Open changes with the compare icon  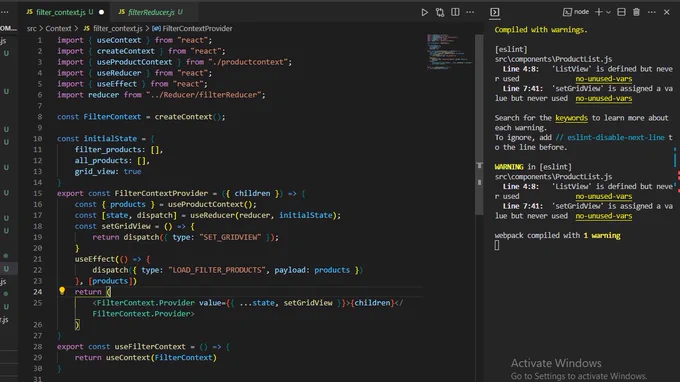point(440,12)
